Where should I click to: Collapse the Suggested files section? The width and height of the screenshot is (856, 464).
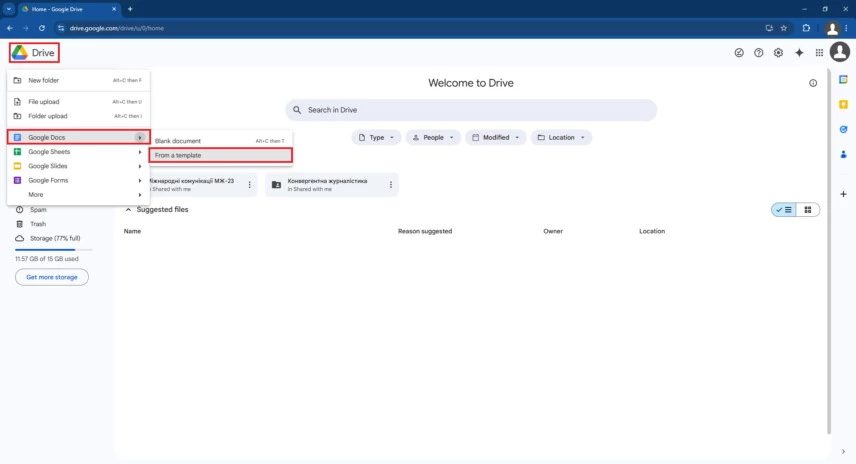click(128, 210)
